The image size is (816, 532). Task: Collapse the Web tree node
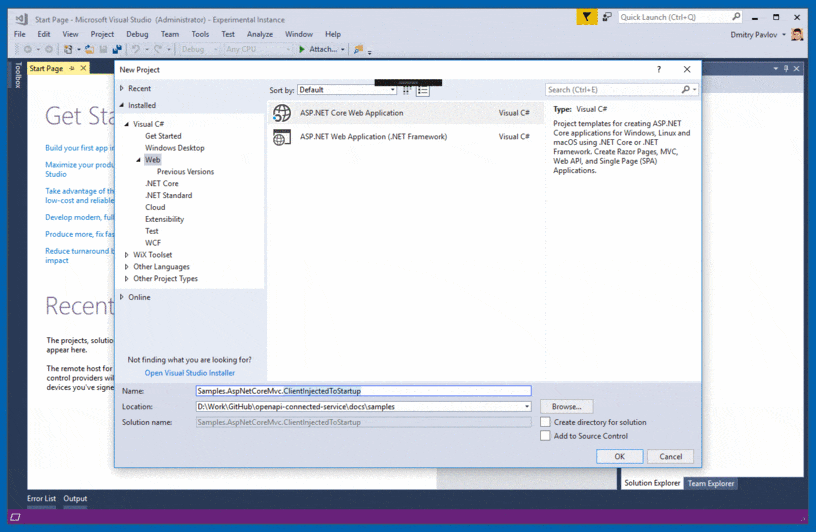tap(138, 160)
